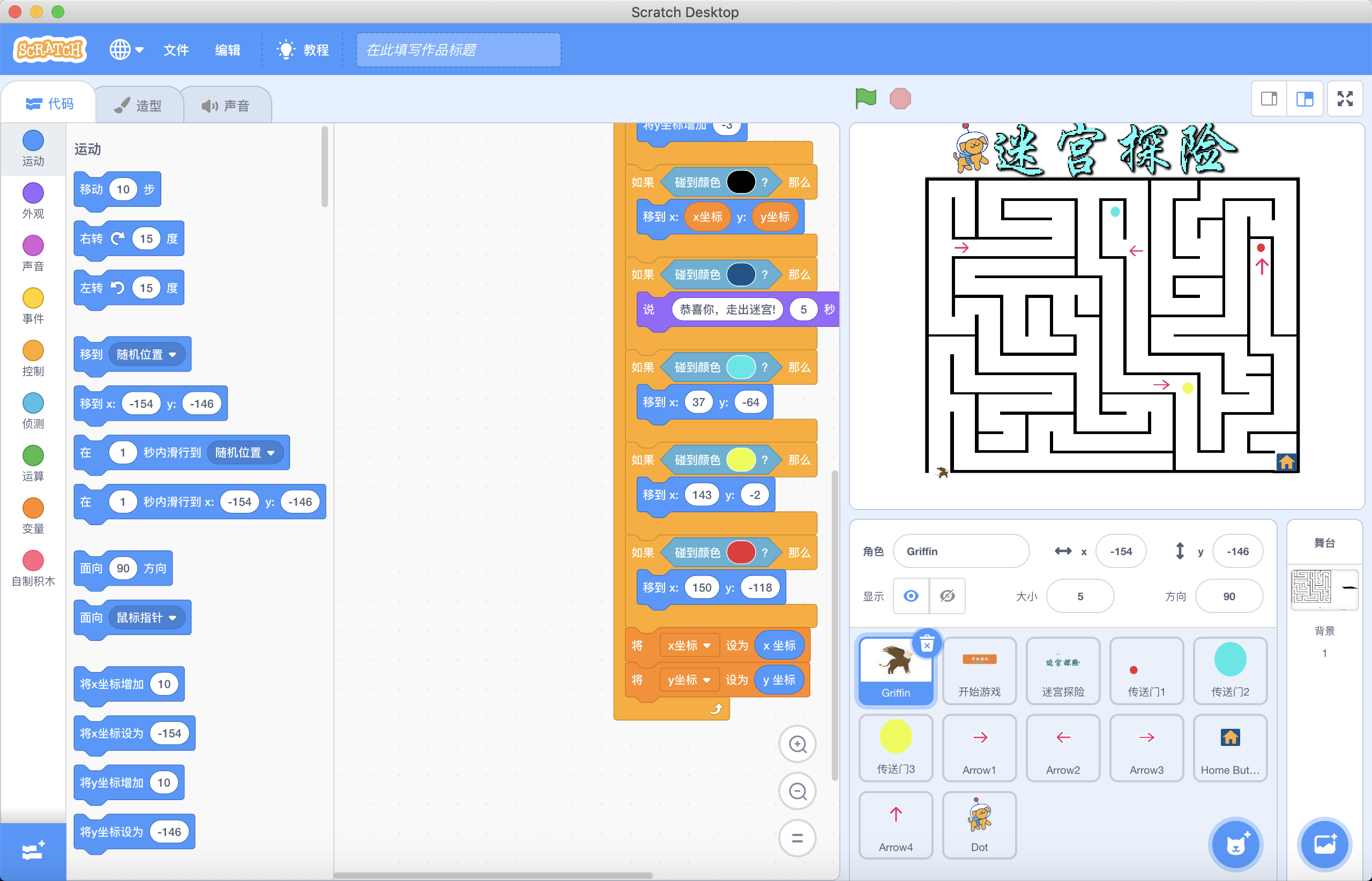The width and height of the screenshot is (1372, 881).
Task: Select the Home Button sprite
Action: click(1230, 748)
